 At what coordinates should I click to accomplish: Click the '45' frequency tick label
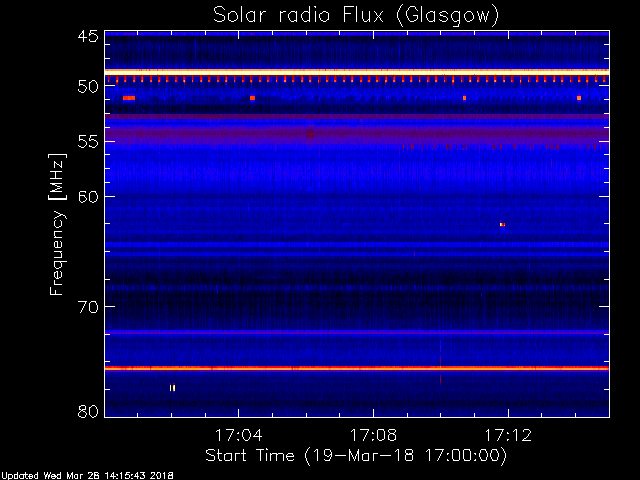point(88,36)
